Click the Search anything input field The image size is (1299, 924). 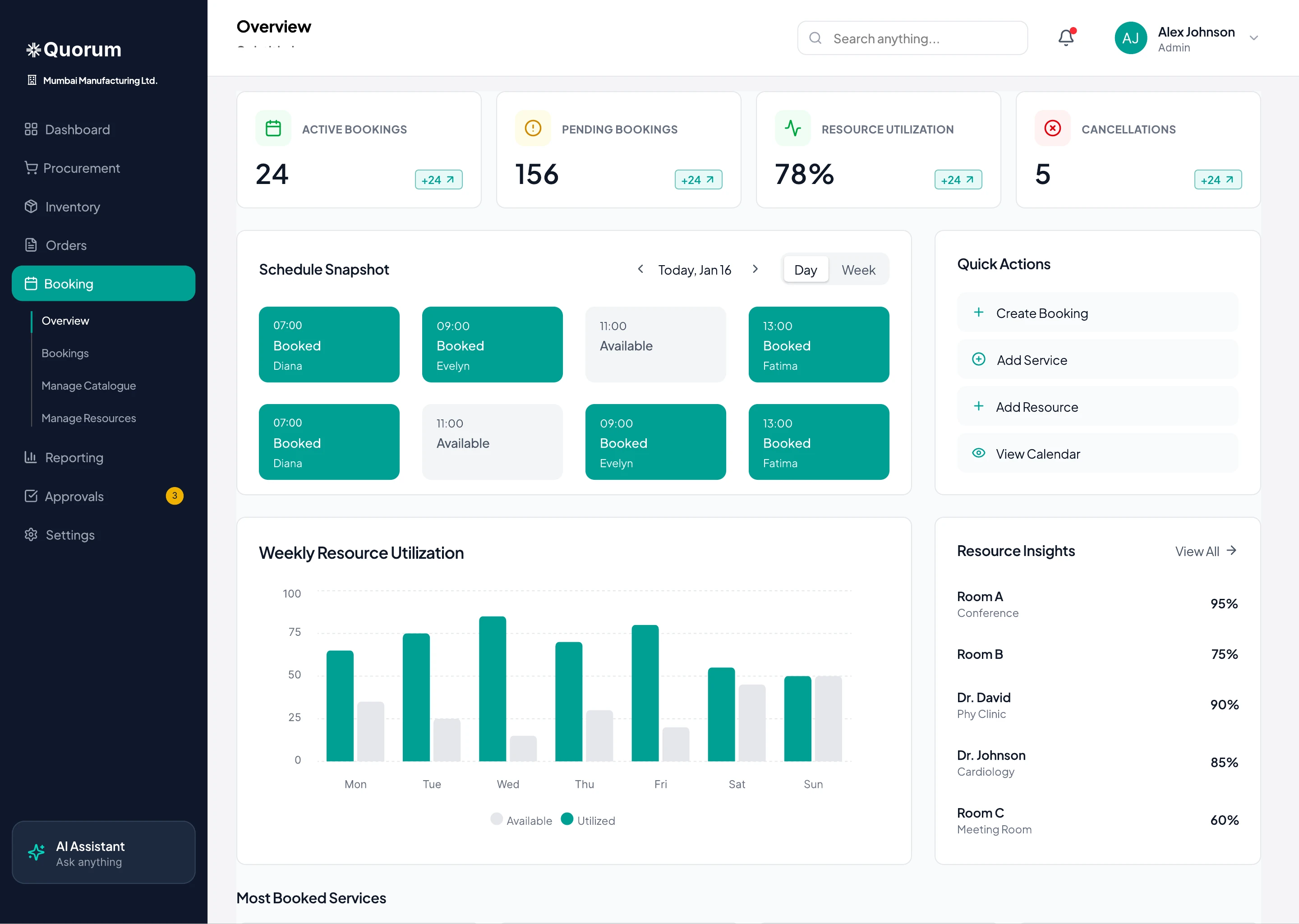coord(912,38)
